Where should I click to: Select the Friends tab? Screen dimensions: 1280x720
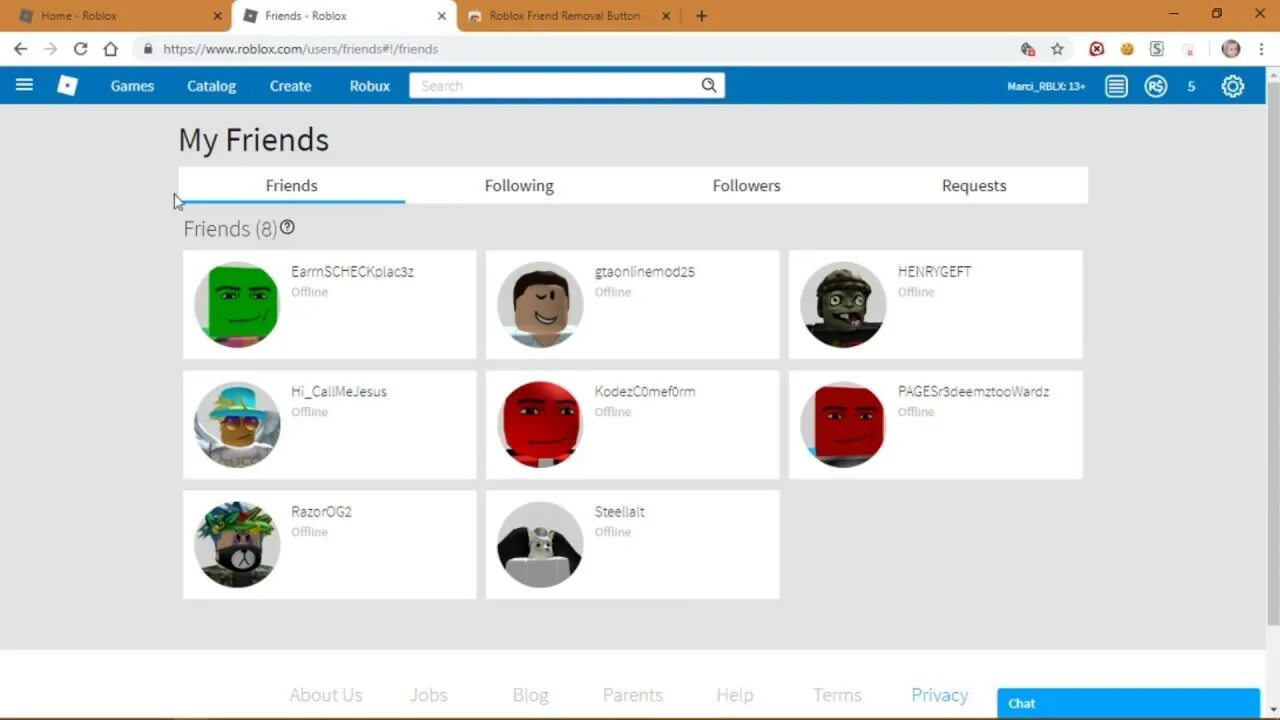click(291, 185)
